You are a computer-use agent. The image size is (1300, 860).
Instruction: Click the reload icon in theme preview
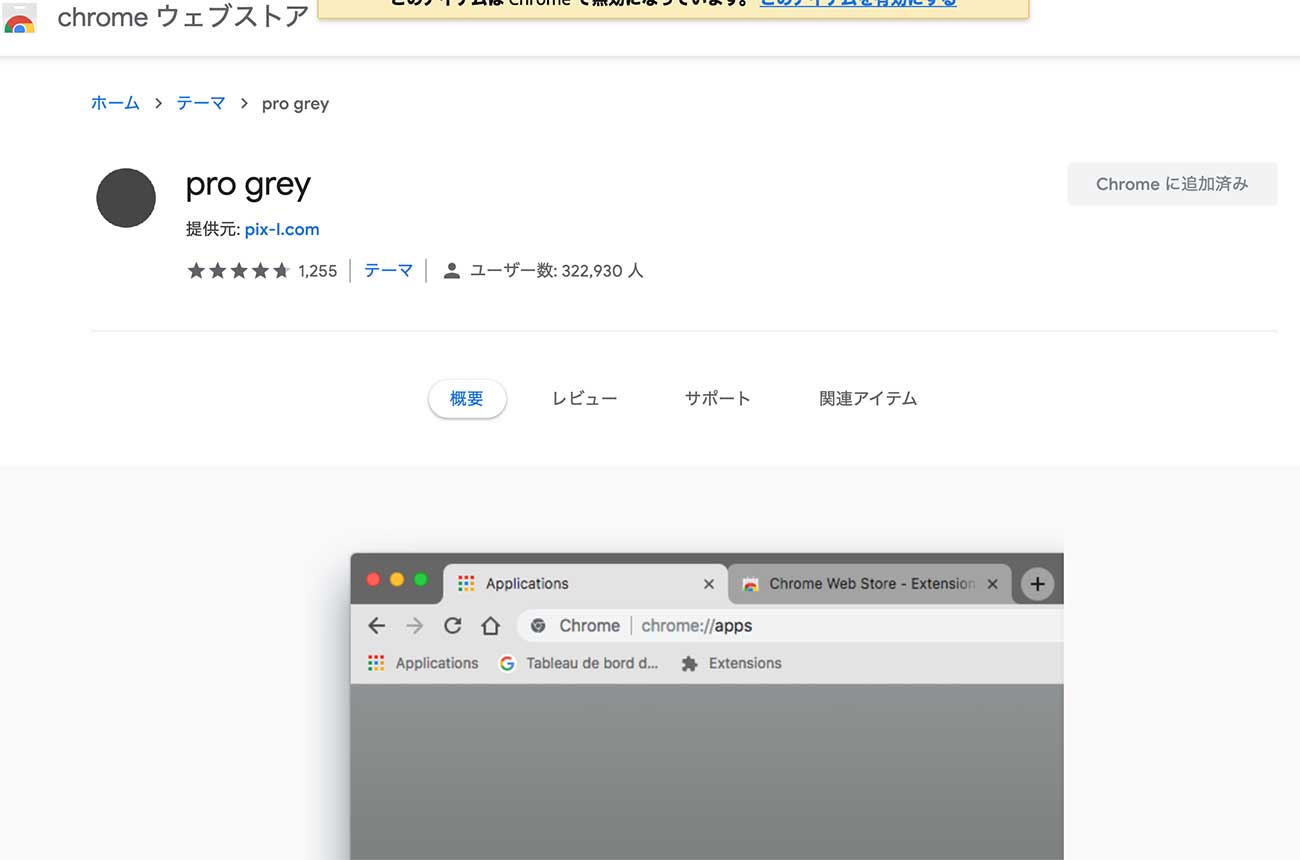452,626
